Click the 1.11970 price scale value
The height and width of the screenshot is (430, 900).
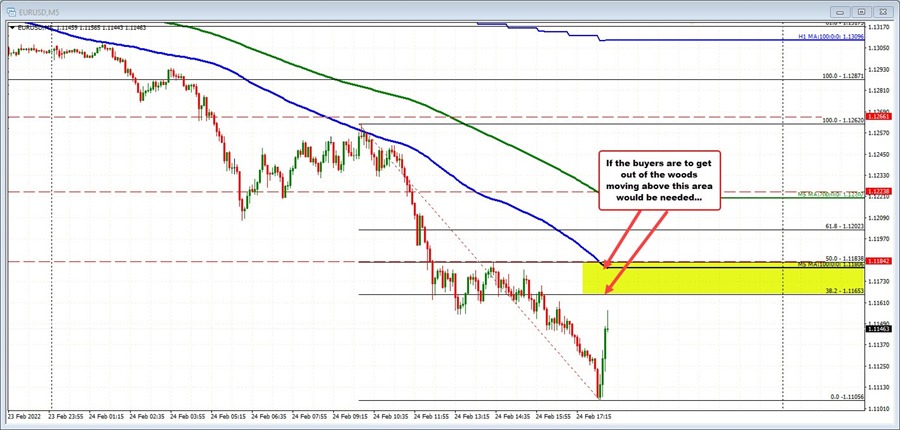(x=879, y=239)
